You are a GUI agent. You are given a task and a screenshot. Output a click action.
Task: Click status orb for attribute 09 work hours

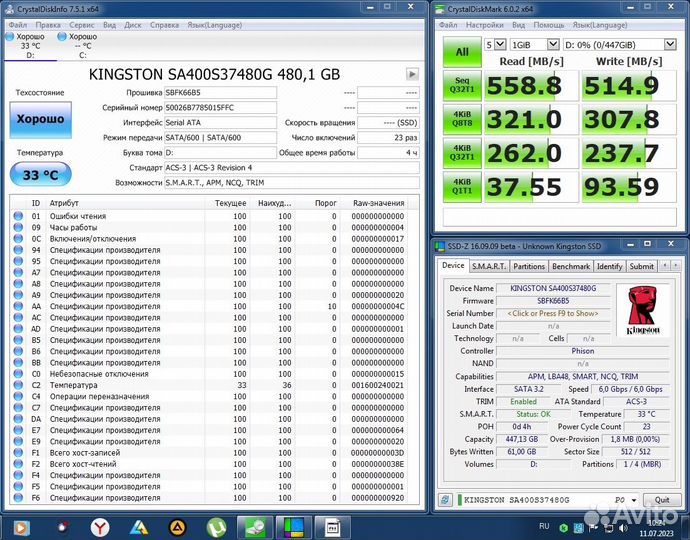tap(18, 228)
